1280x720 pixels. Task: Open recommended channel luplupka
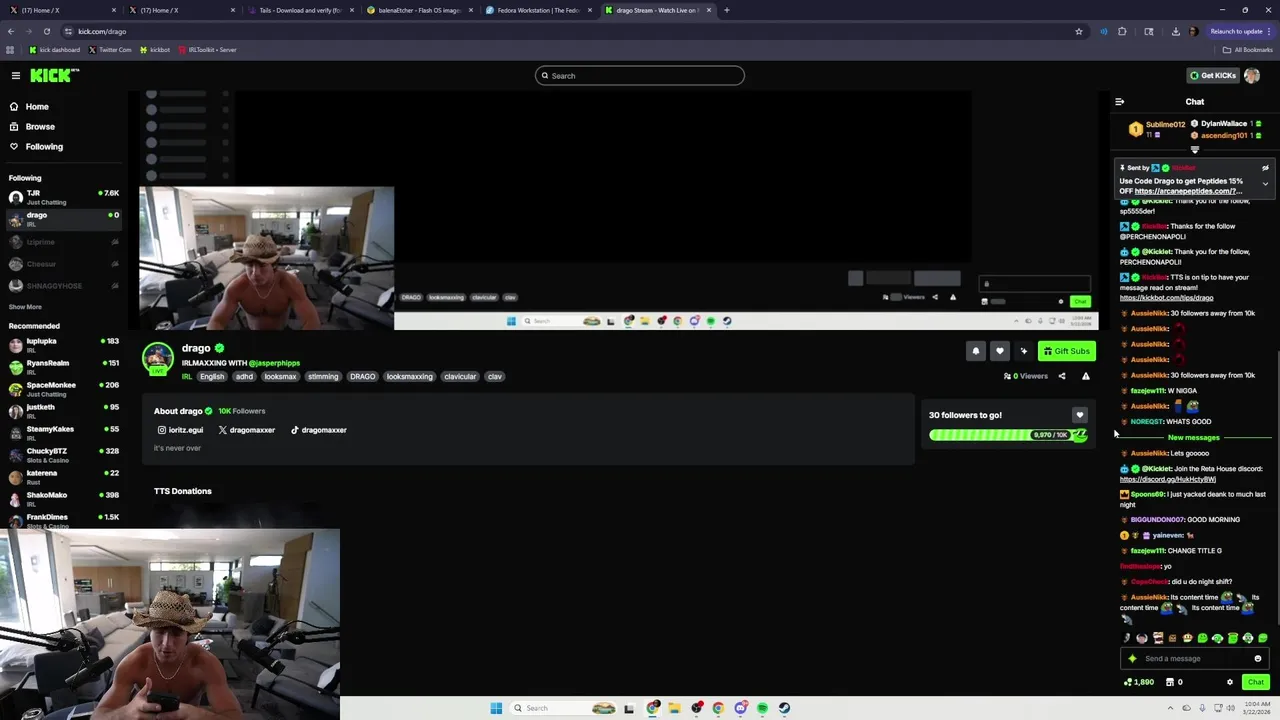[x=63, y=345]
